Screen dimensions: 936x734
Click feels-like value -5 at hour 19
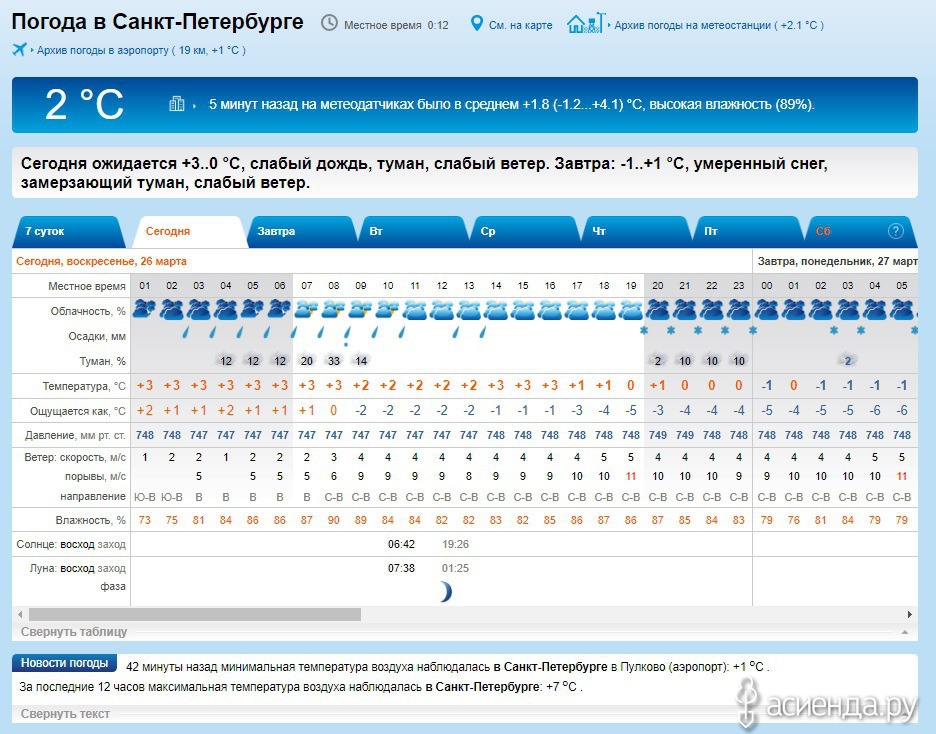tap(631, 411)
